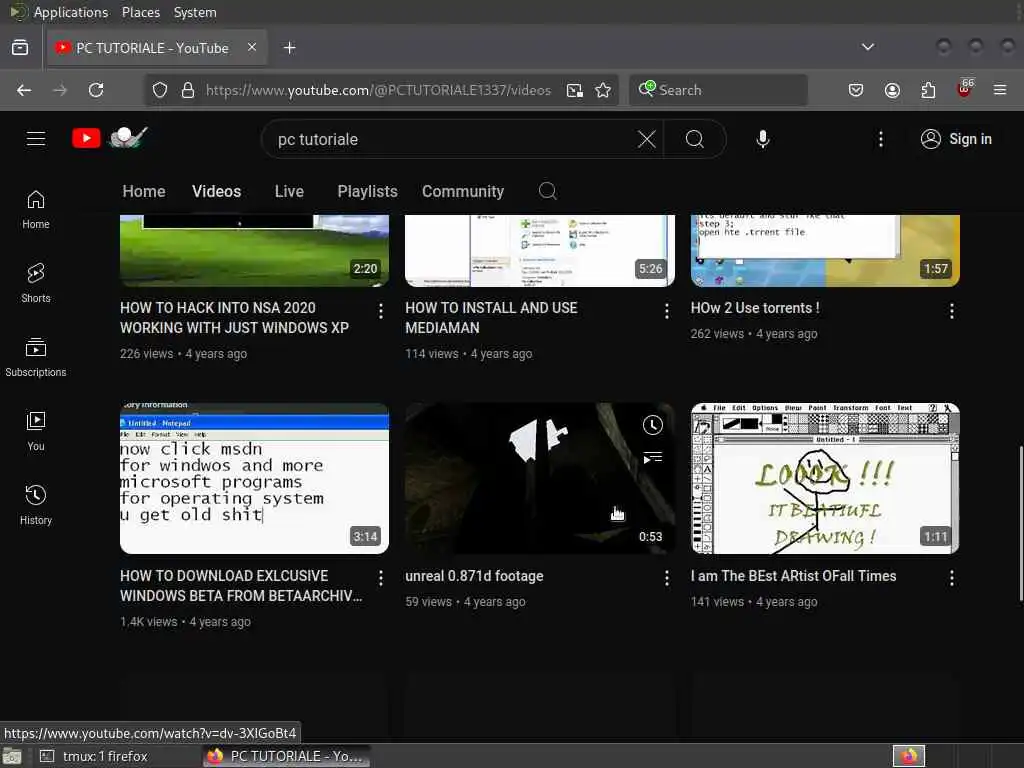Switch to the channel Live tab
Viewport: 1024px width, 768px height.
[x=289, y=191]
